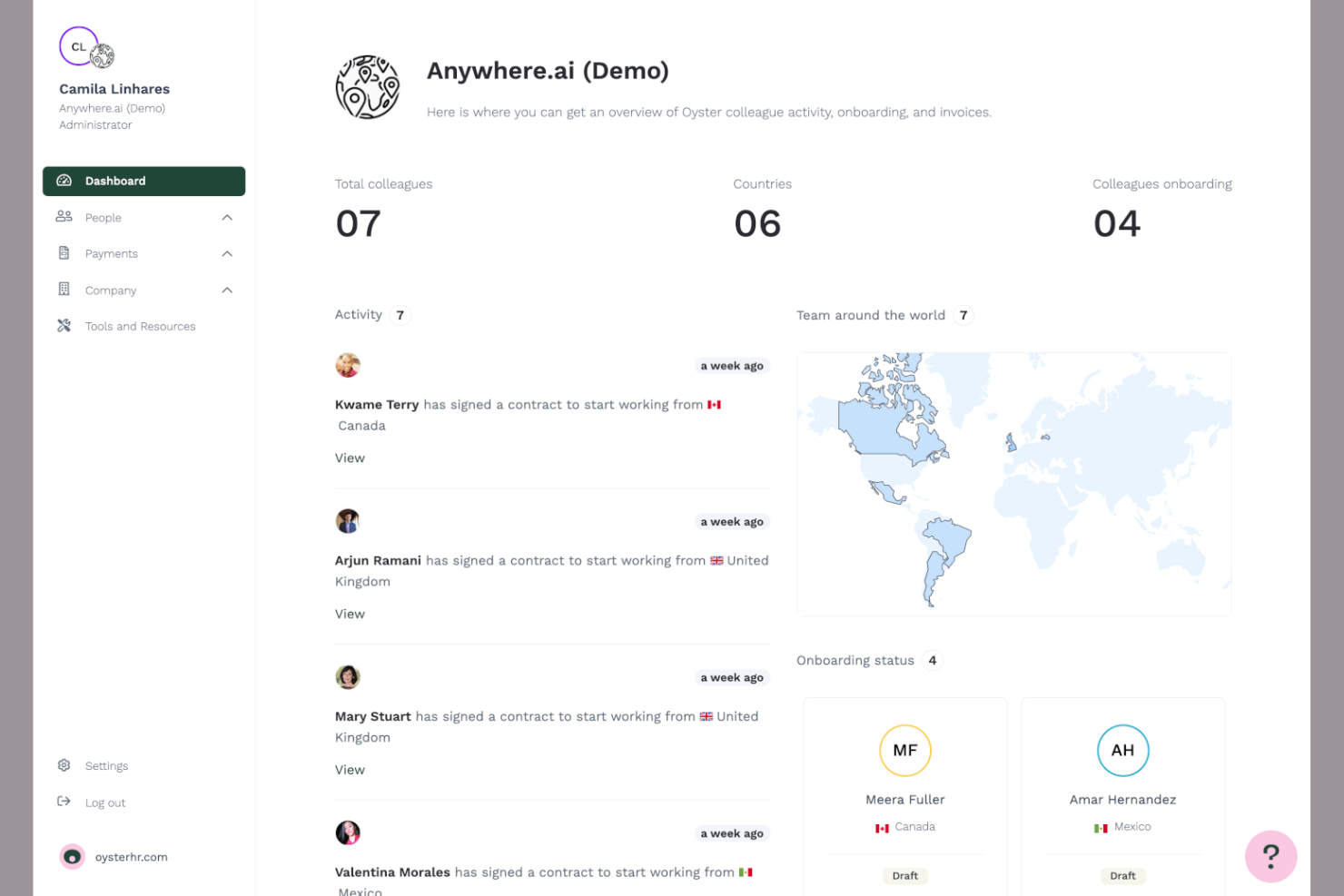Image resolution: width=1344 pixels, height=896 pixels.
Task: Switch to the Dashboard menu item
Action: pos(115,181)
